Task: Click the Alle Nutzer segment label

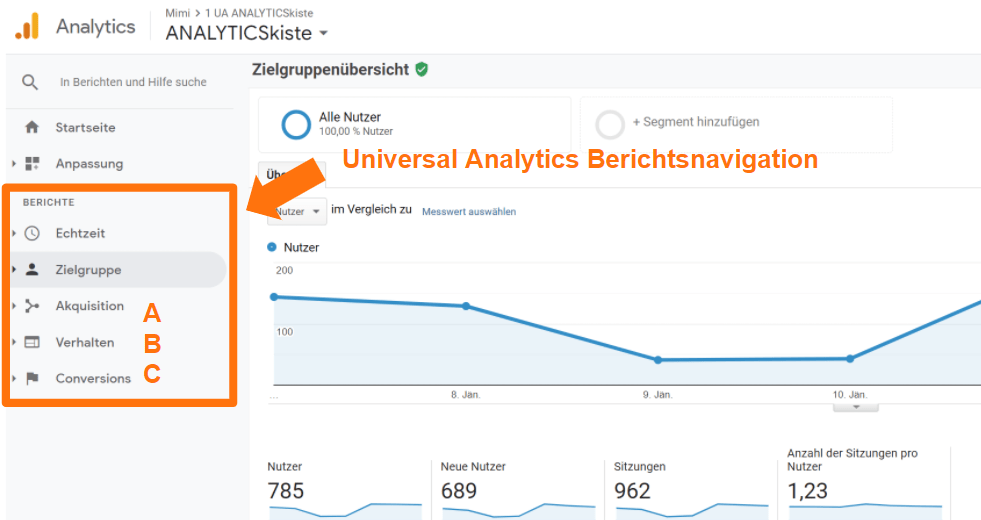Action: pyautogui.click(x=350, y=117)
